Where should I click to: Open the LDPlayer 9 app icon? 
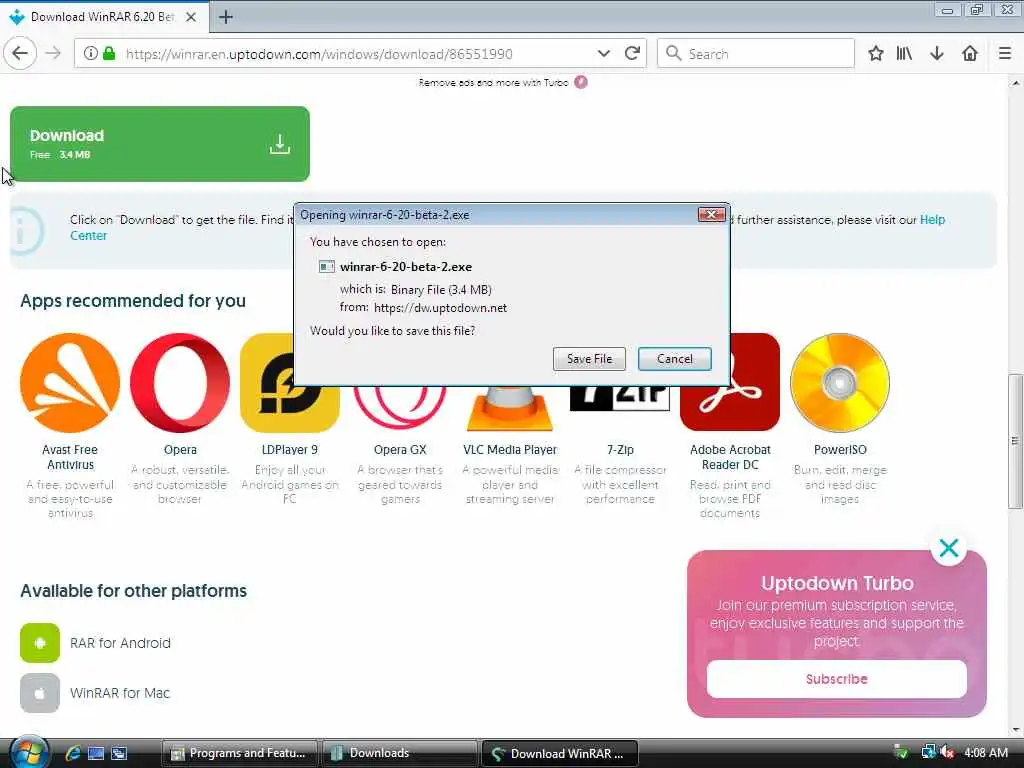click(289, 383)
